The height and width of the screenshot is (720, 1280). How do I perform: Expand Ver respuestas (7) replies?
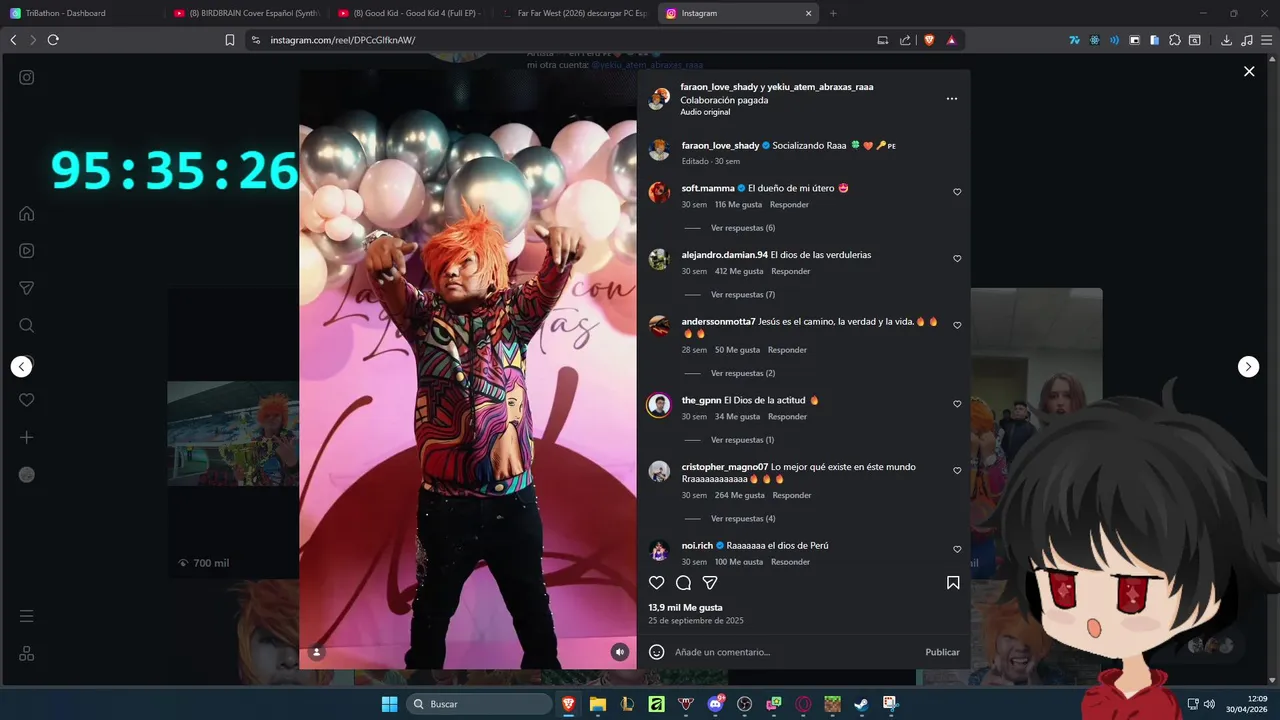click(x=743, y=295)
